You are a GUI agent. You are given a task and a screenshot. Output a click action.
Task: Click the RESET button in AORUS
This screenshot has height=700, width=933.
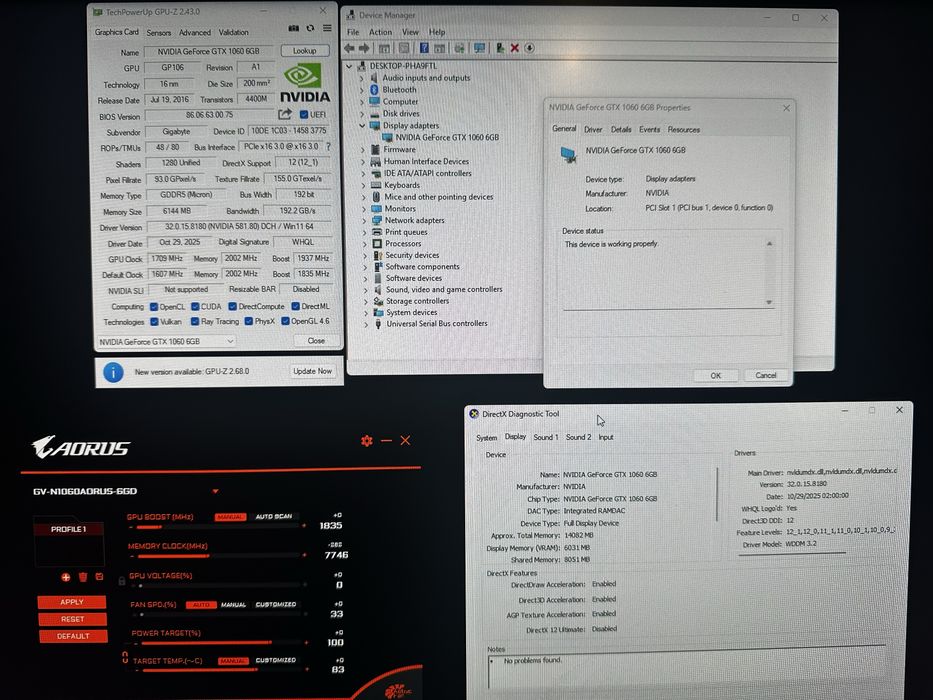[72, 619]
